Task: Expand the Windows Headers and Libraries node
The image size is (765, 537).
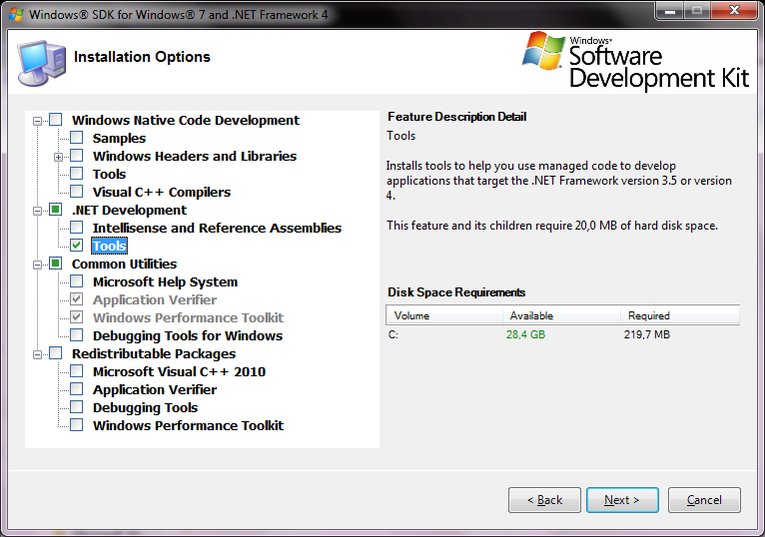Action: pyautogui.click(x=58, y=157)
